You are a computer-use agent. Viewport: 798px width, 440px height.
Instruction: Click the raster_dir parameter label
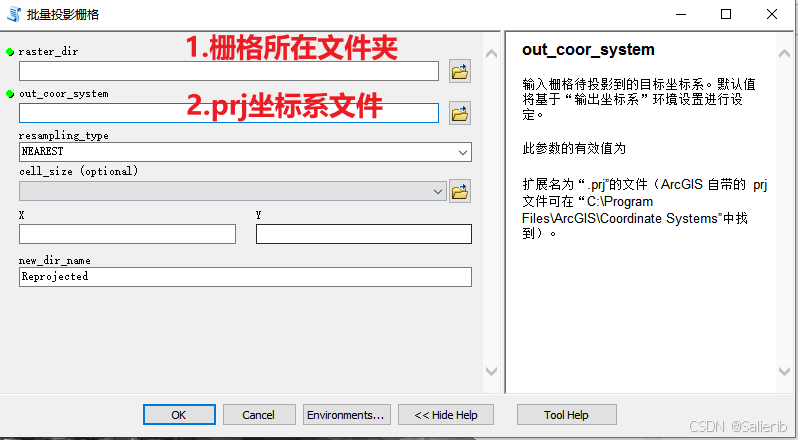tap(48, 51)
